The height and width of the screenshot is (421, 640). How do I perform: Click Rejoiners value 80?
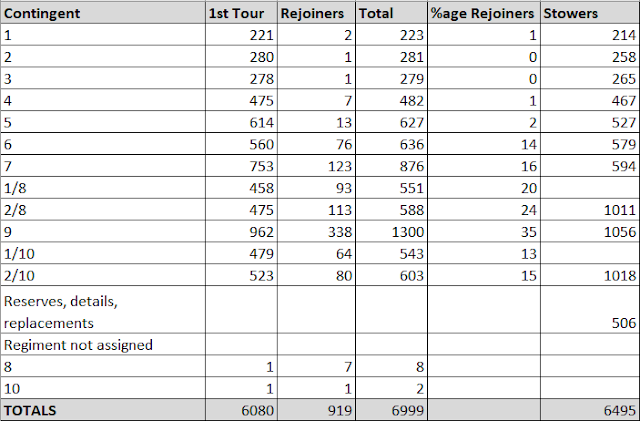pyautogui.click(x=344, y=276)
